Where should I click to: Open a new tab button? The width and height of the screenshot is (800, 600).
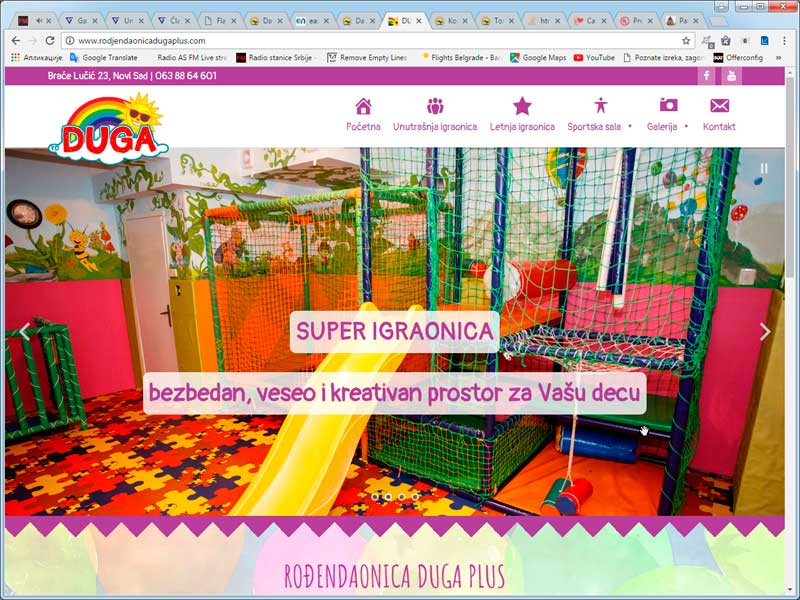718,21
